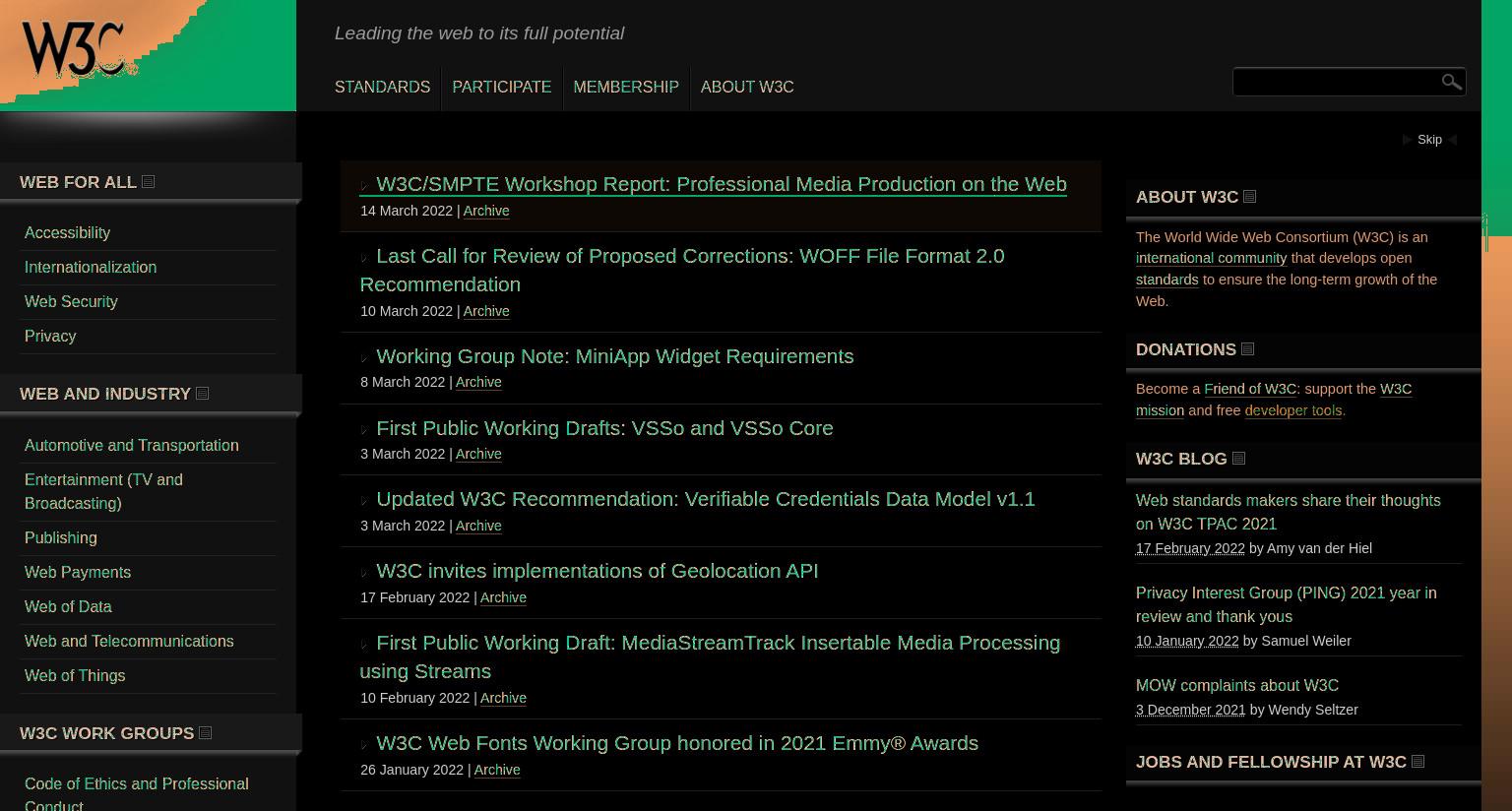Open the Friend of W3C link
The width and height of the screenshot is (1512, 811).
click(x=1250, y=389)
